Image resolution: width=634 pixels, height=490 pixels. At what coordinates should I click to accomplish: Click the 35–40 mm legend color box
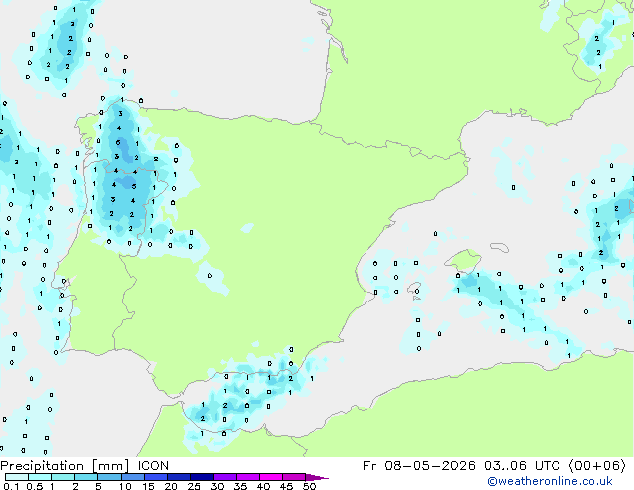(247, 477)
